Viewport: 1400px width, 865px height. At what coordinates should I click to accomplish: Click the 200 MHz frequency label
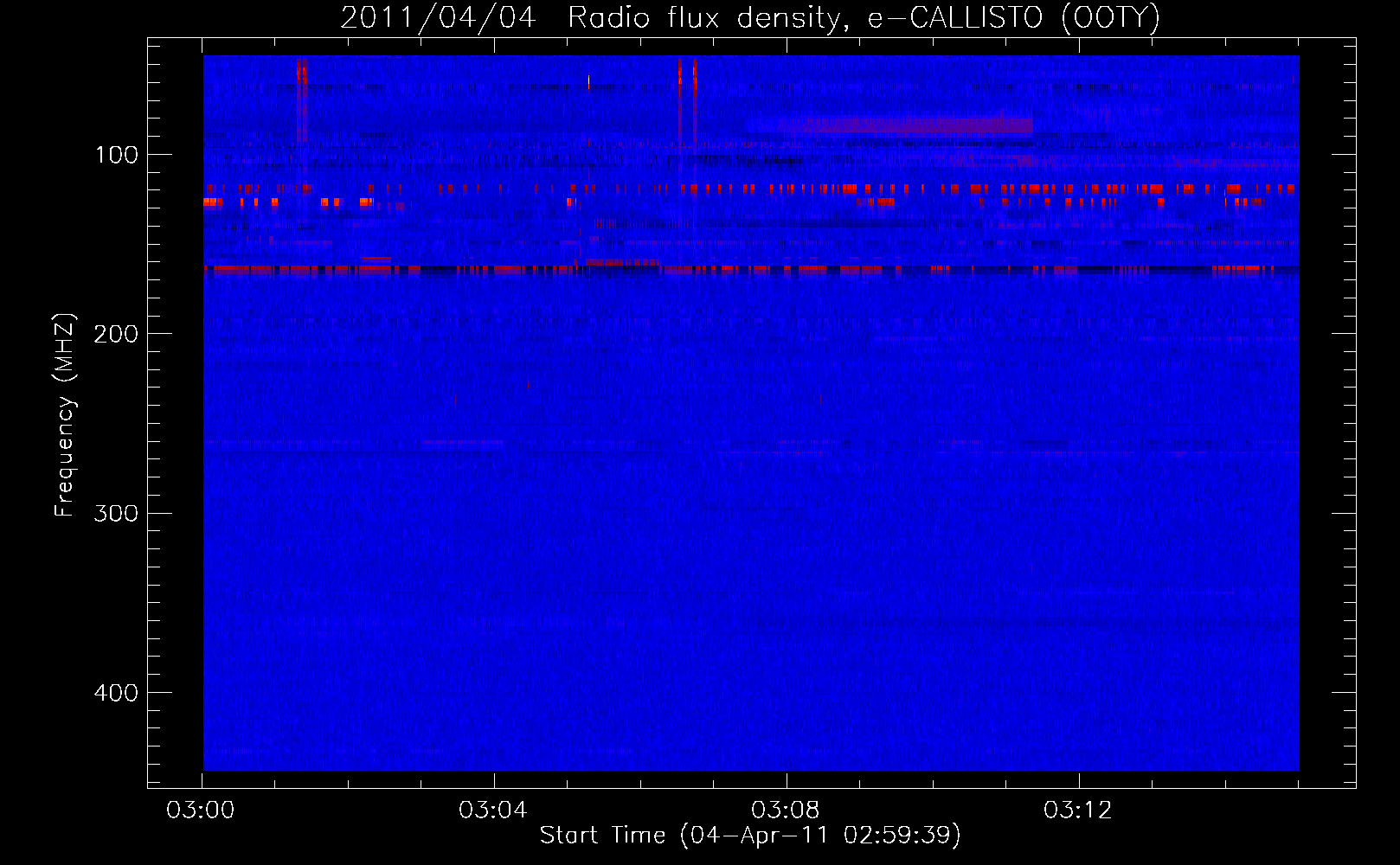(117, 334)
